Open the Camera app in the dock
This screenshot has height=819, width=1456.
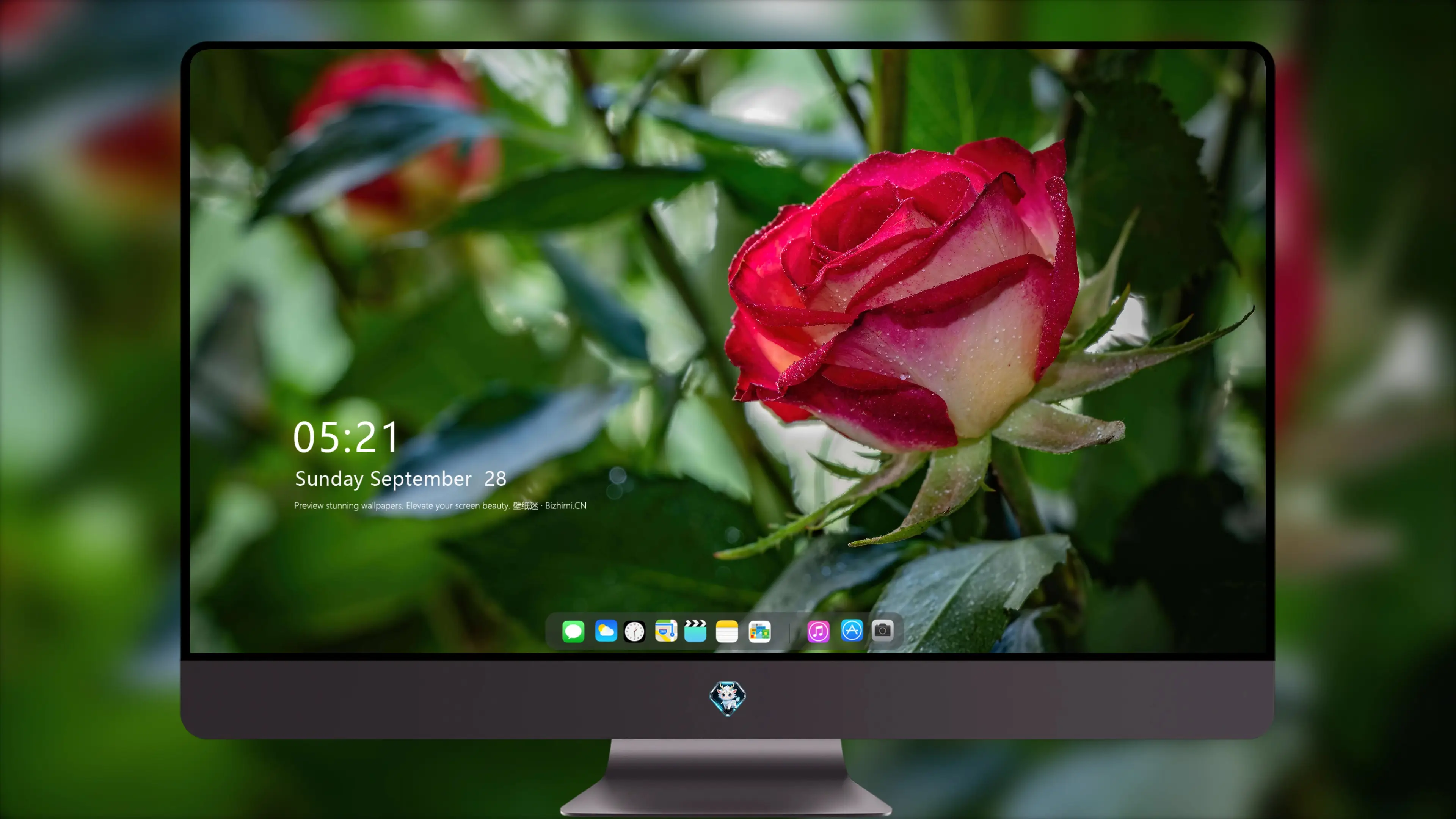pyautogui.click(x=882, y=630)
